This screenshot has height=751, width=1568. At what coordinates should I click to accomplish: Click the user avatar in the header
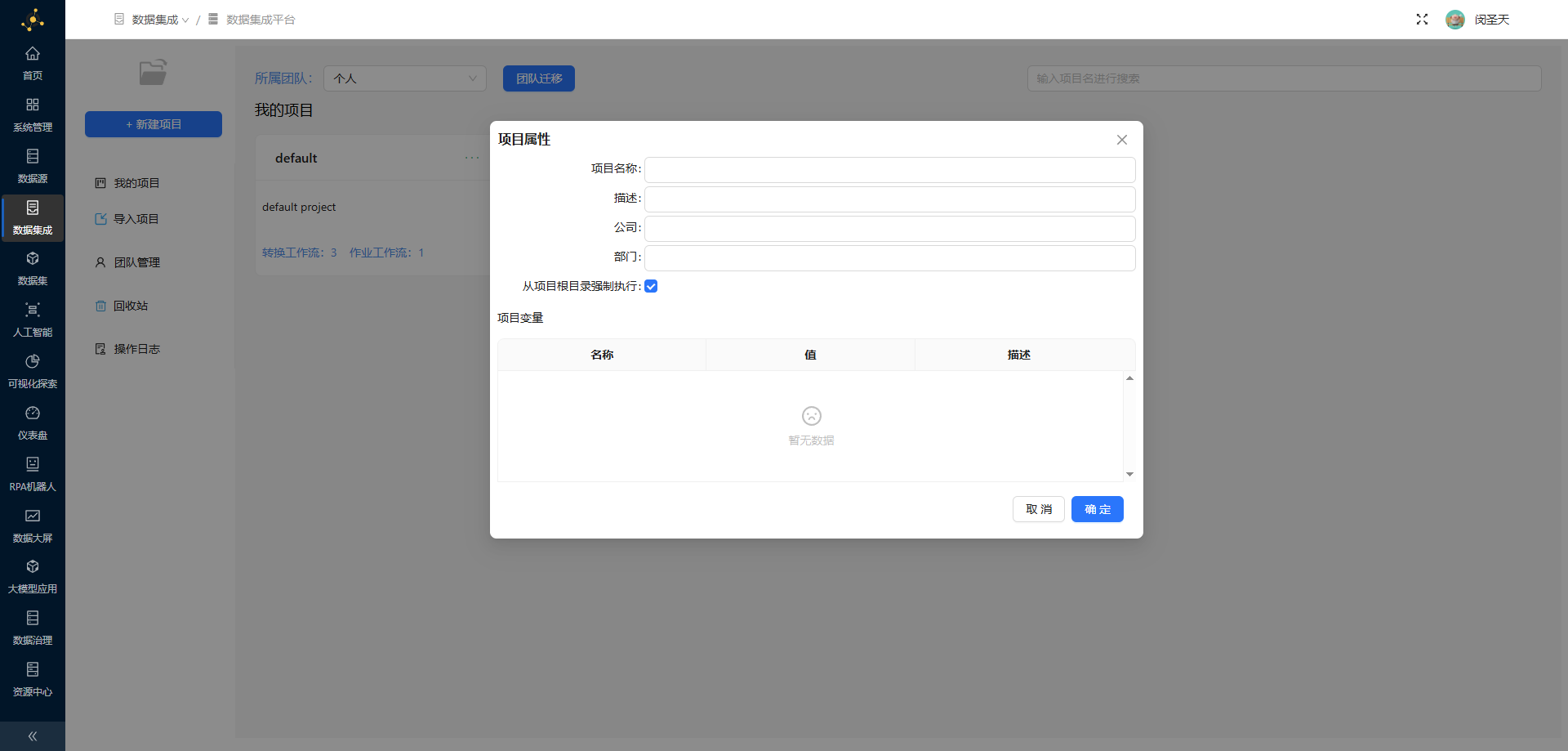[x=1454, y=20]
